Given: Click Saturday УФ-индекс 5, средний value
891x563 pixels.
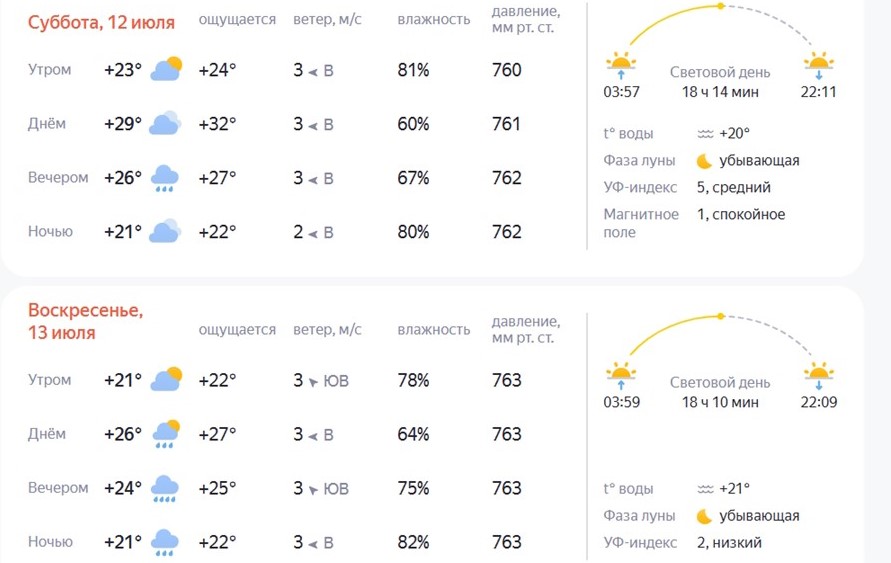Looking at the screenshot, I should coord(734,187).
